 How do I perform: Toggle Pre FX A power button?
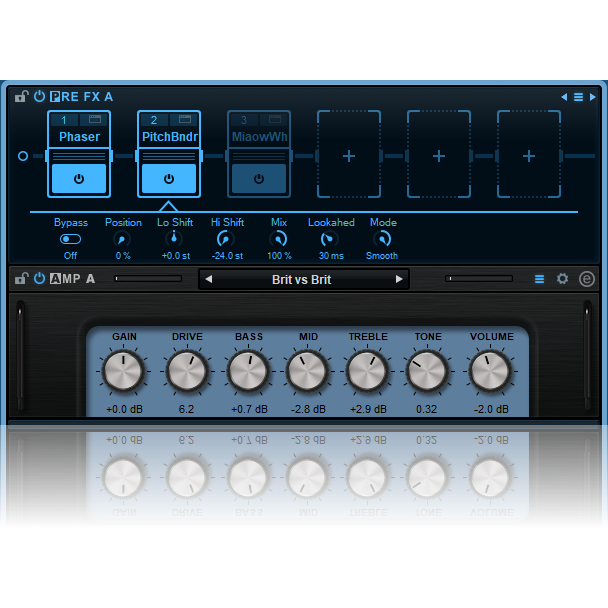click(x=40, y=96)
